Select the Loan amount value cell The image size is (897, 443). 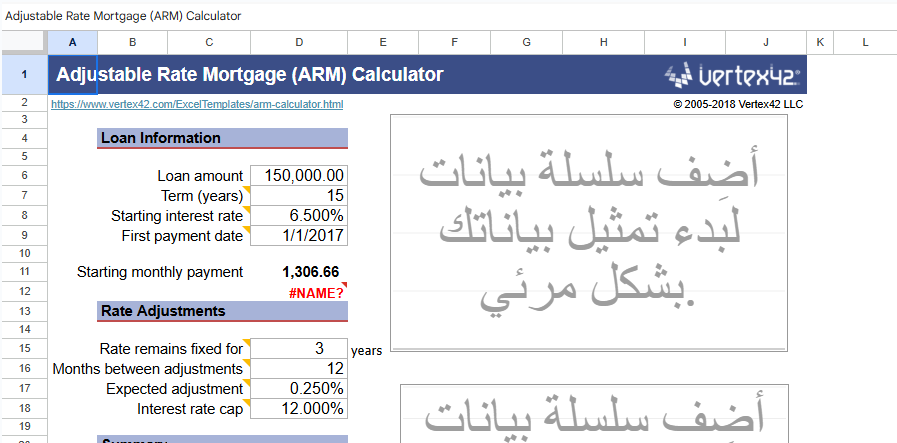pyautogui.click(x=299, y=175)
